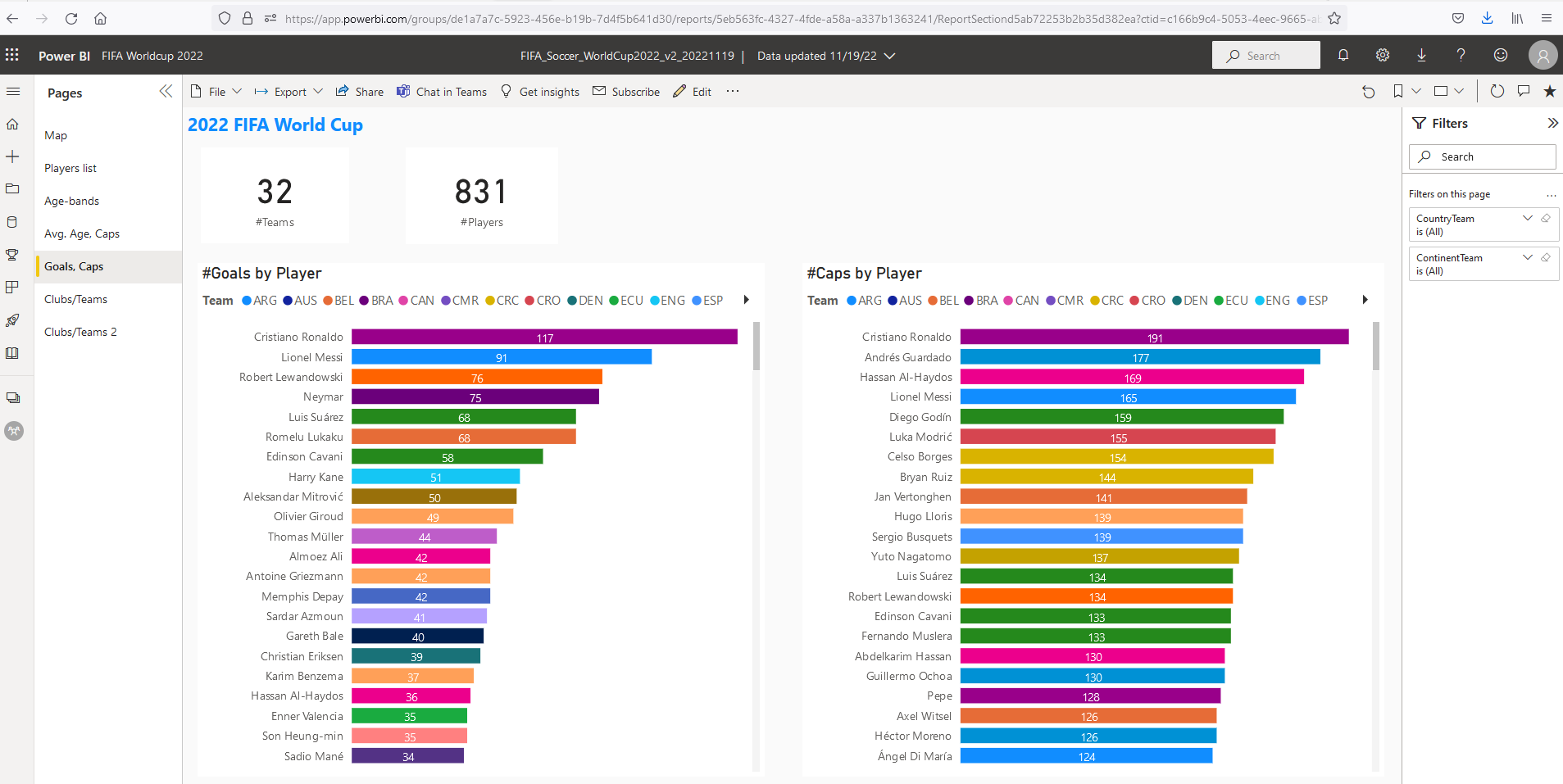
Task: Clear the ContinentTeam filter eraser
Action: [1546, 257]
